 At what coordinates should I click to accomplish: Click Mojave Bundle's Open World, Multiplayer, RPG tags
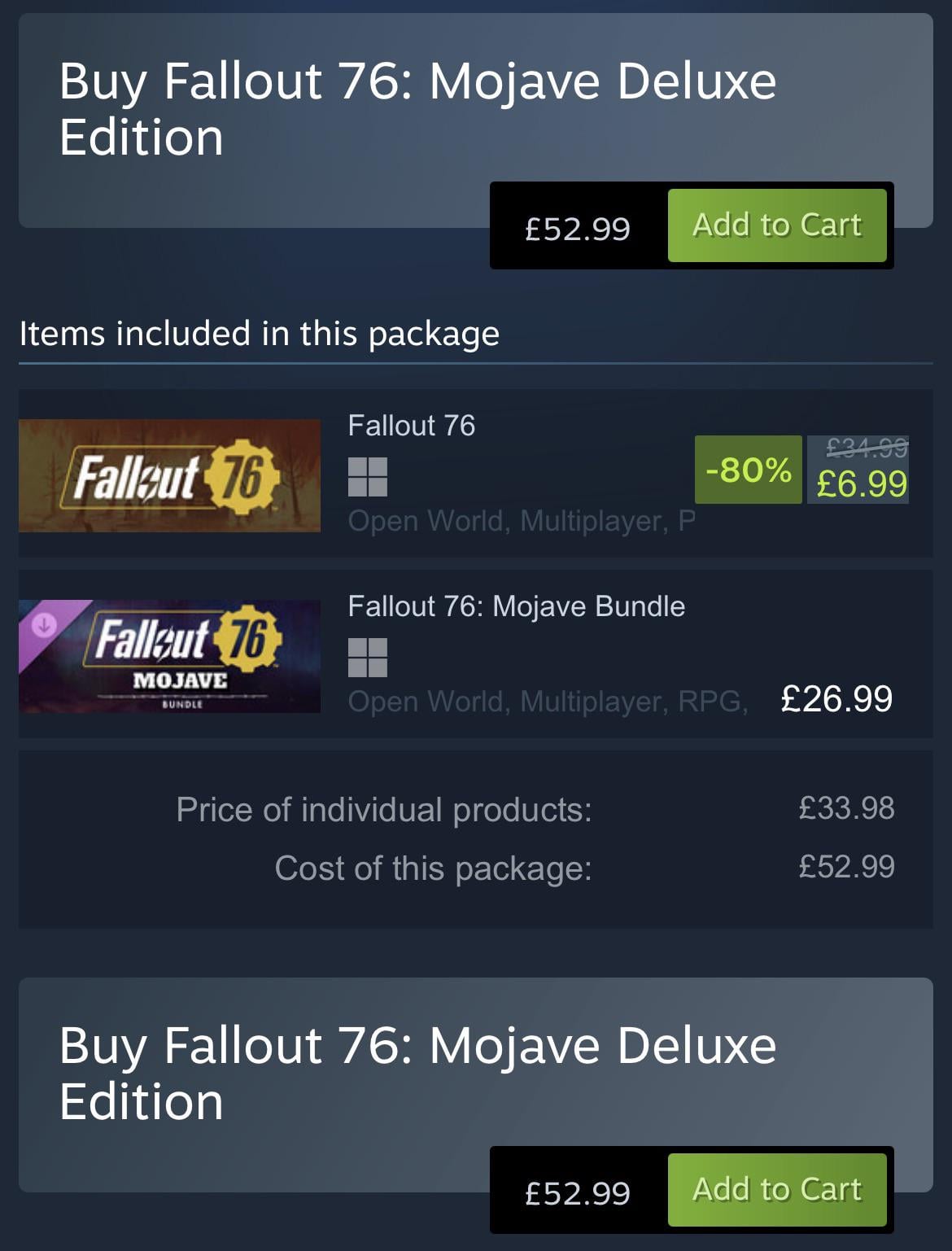(548, 702)
